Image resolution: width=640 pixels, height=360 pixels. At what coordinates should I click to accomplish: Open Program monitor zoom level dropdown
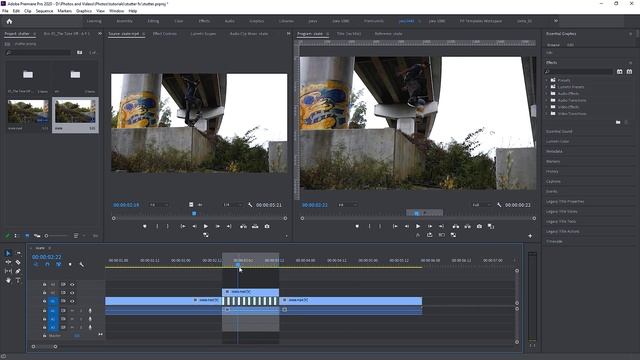click(x=347, y=205)
